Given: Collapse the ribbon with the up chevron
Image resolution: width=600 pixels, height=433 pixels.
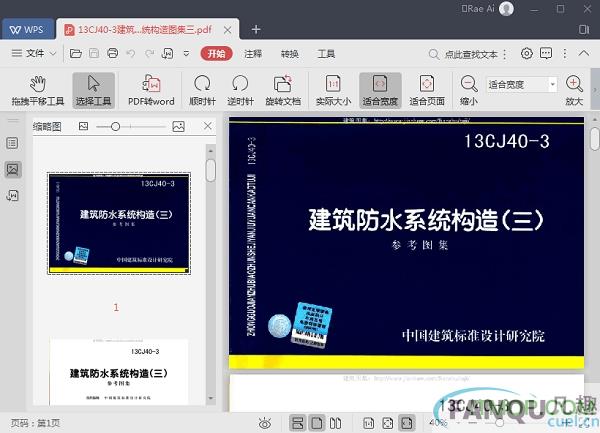Looking at the screenshot, I should click(584, 54).
